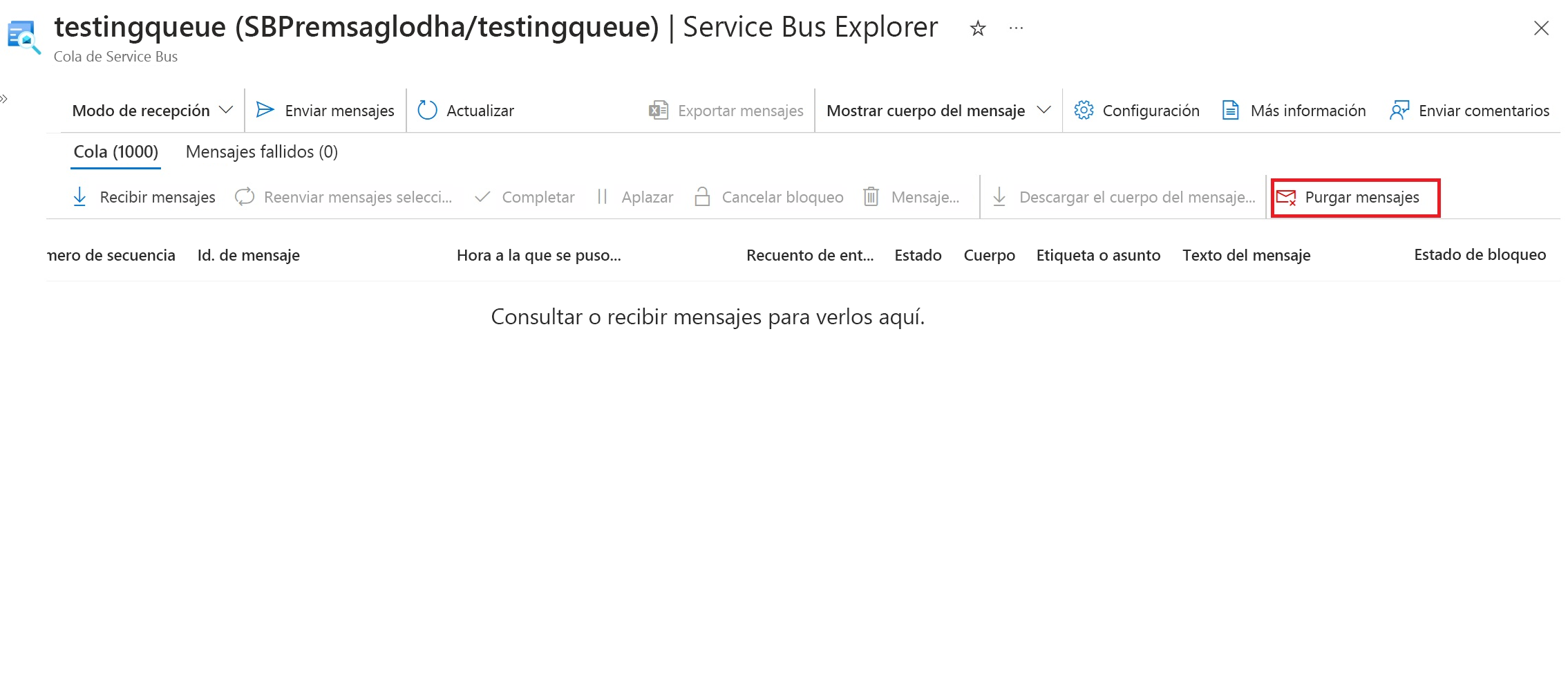The height and width of the screenshot is (690, 1568).
Task: Click Descargar el cuerpo del mensaje icon
Action: click(999, 197)
